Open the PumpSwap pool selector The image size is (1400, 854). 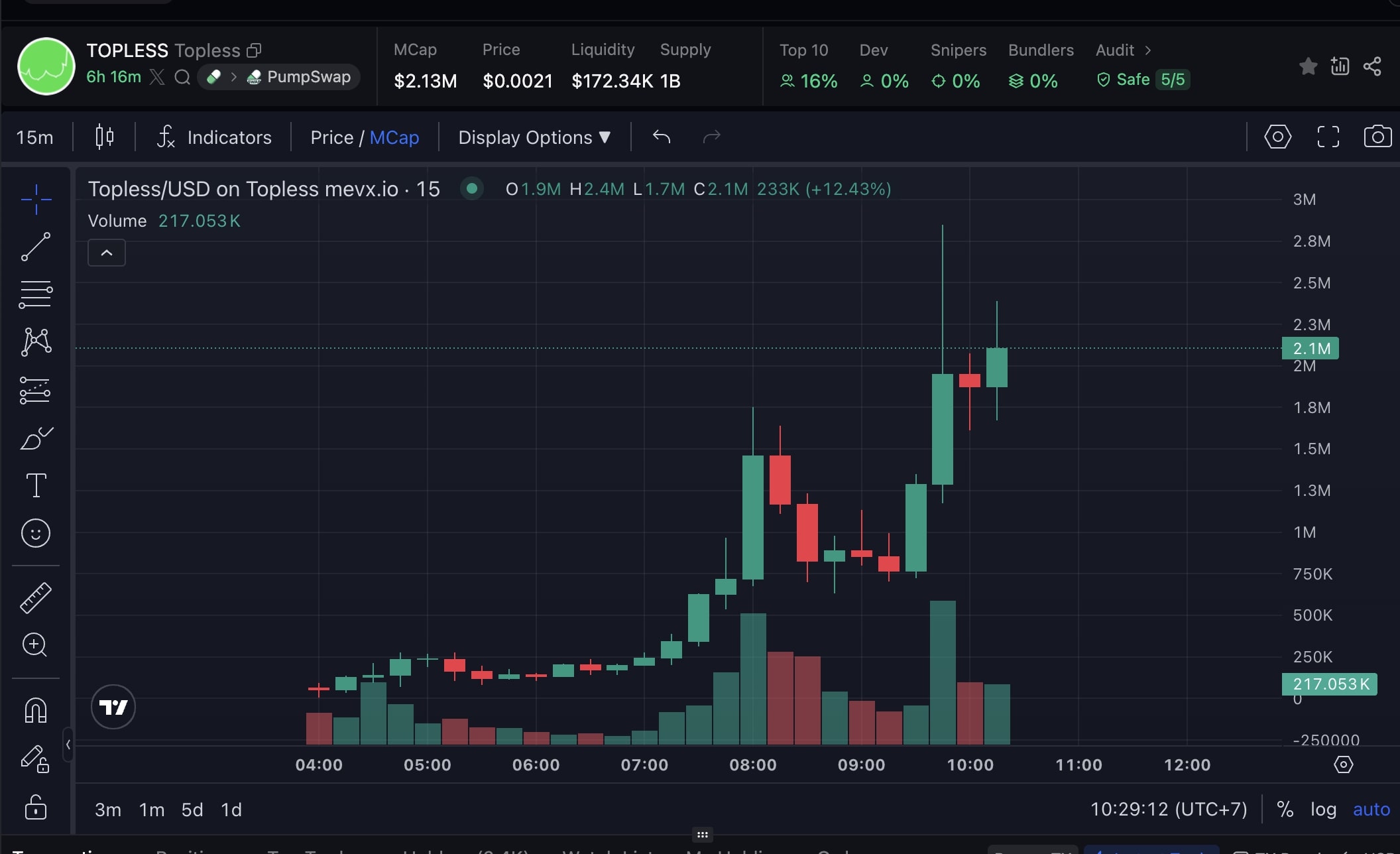tap(279, 77)
